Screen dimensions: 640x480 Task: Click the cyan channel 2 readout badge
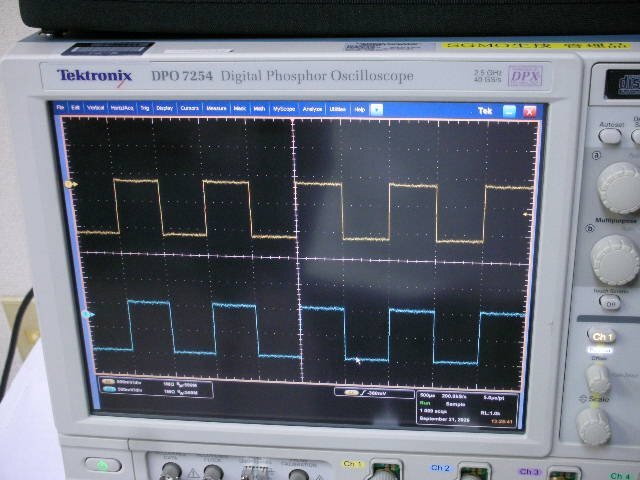pos(109,390)
